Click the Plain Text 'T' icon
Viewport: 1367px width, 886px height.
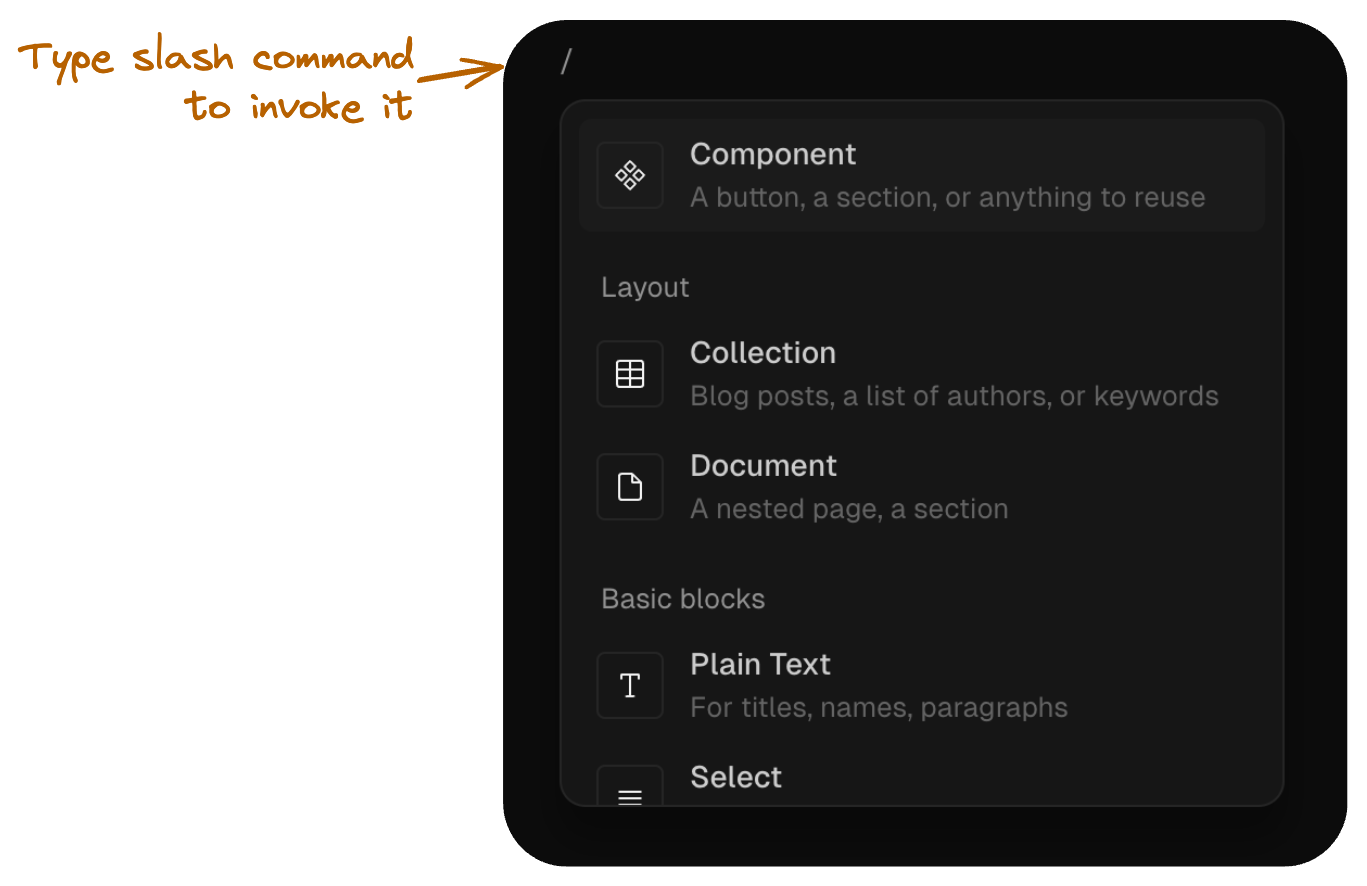(x=630, y=685)
